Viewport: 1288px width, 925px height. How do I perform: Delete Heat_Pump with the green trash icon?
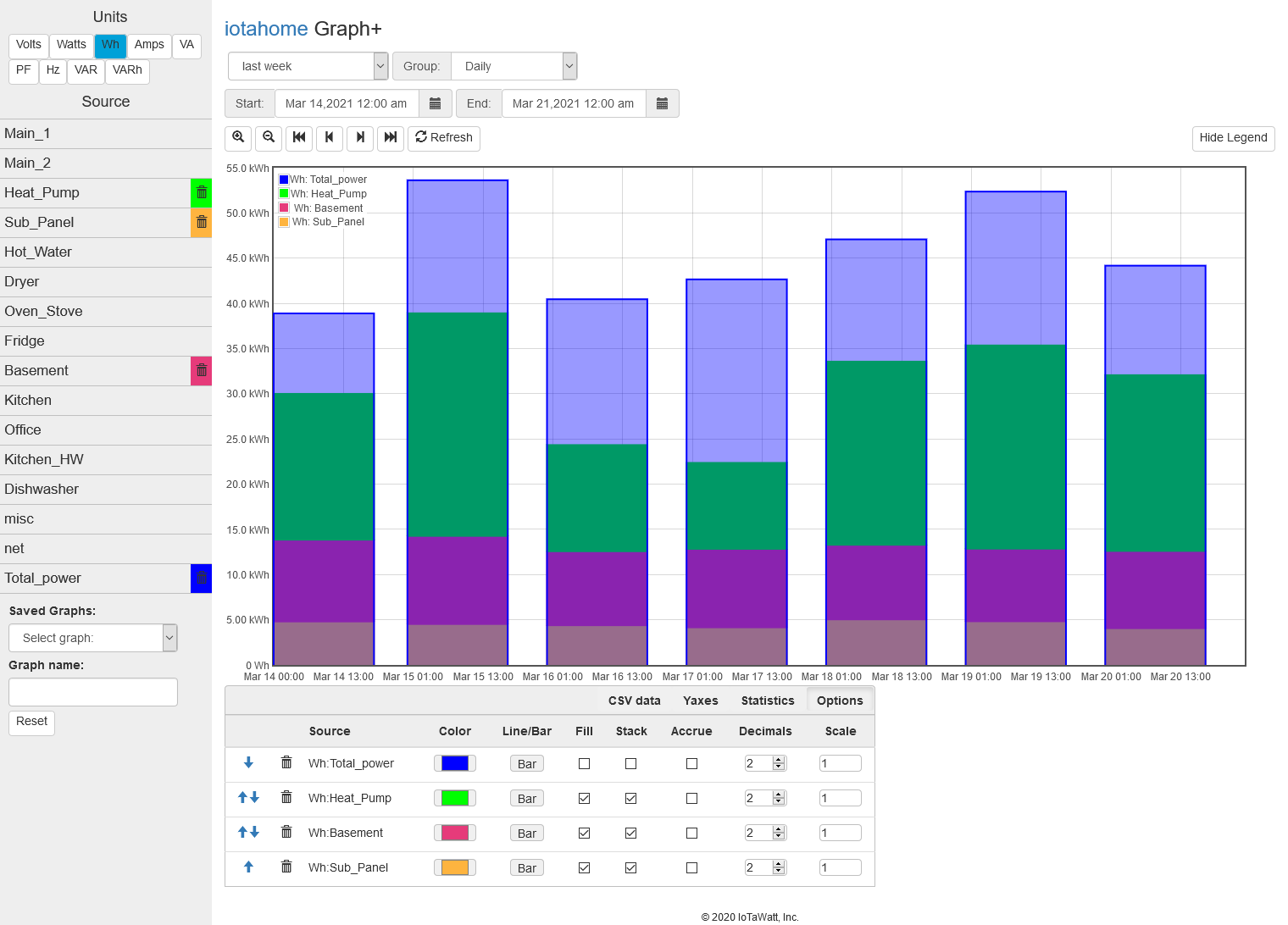pyautogui.click(x=202, y=193)
